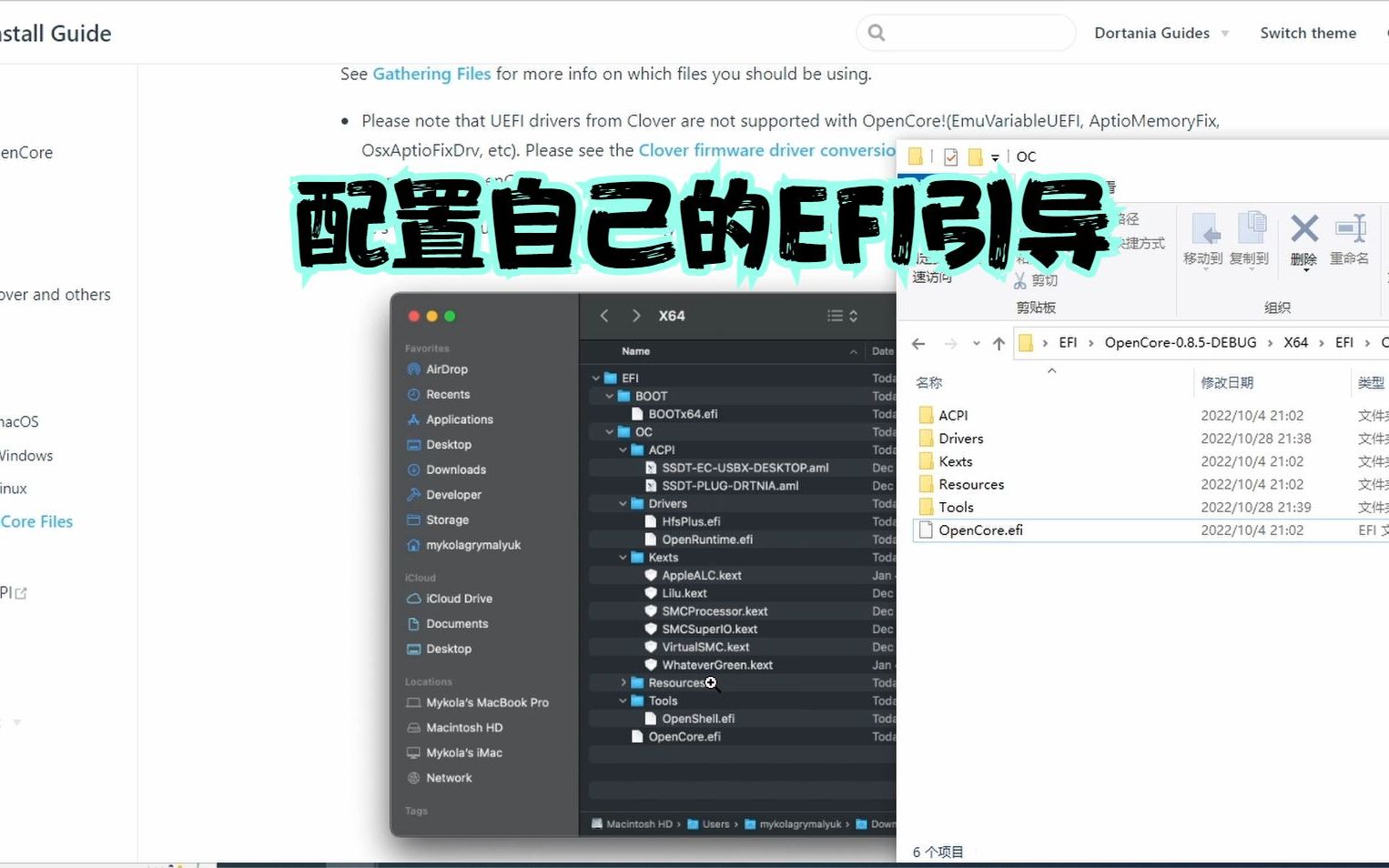Collapse the Drivers folder in Finder
This screenshot has height=868, width=1389.
tap(624, 504)
